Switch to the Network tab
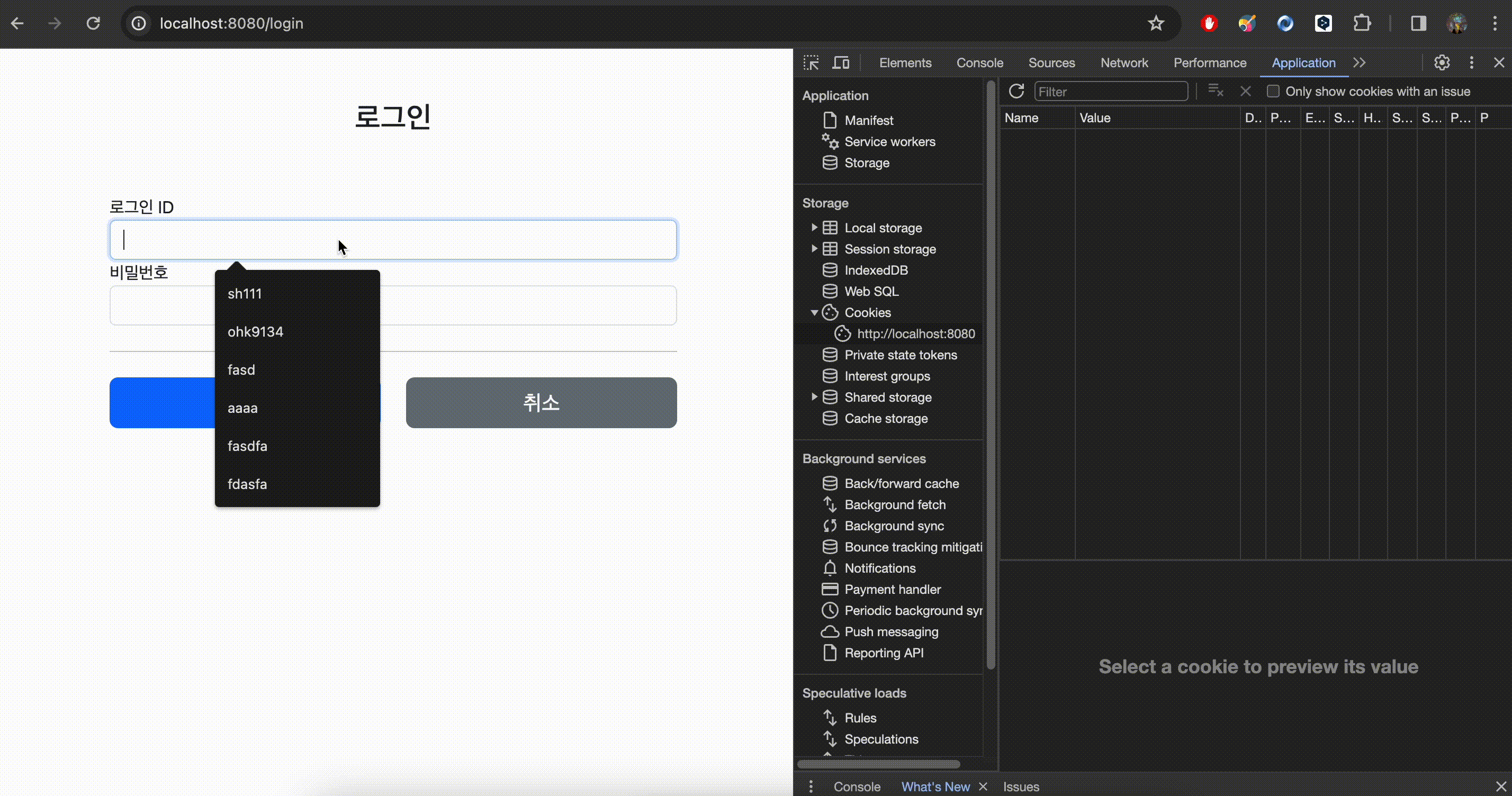 1123,63
